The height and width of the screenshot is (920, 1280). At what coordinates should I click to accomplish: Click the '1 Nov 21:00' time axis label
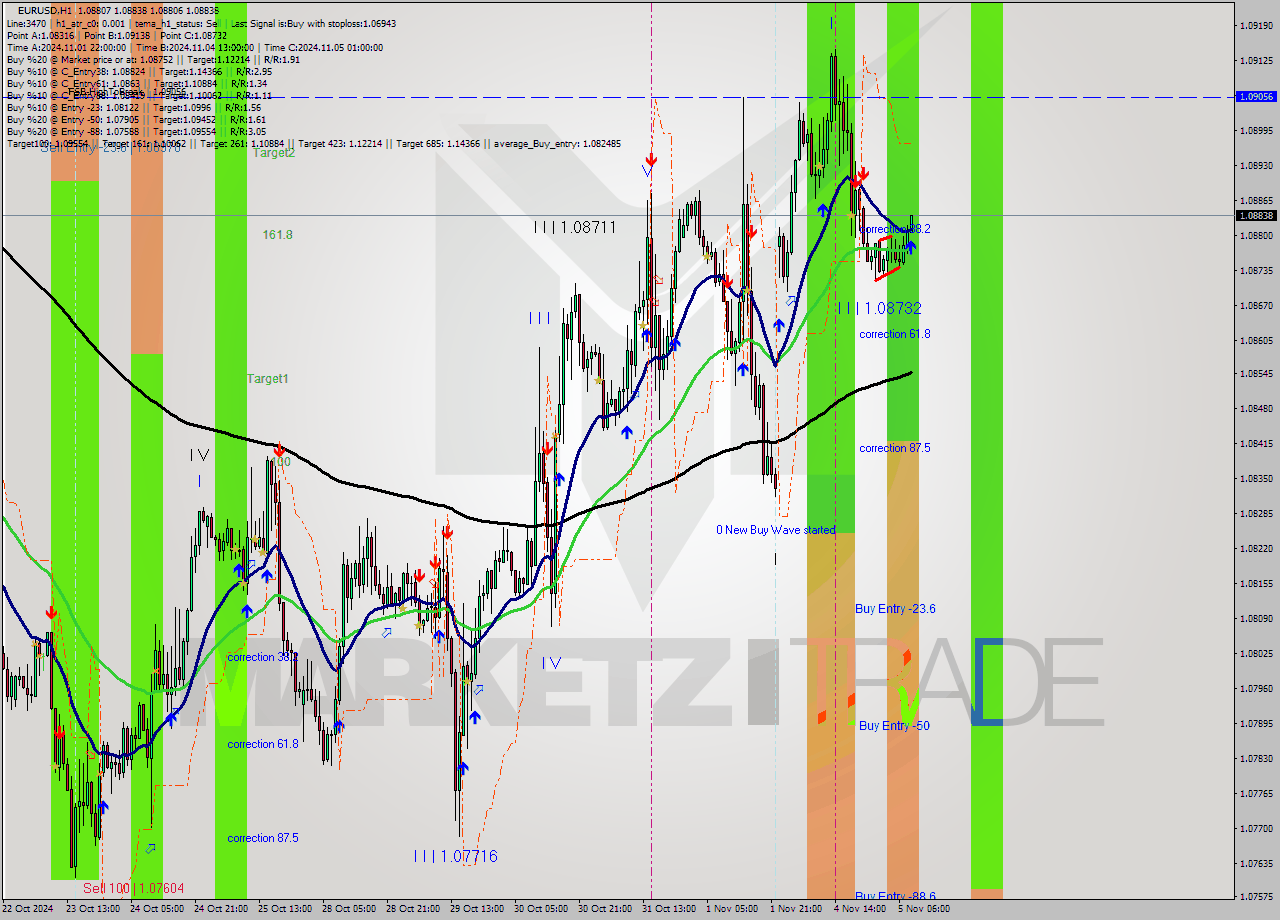796,909
